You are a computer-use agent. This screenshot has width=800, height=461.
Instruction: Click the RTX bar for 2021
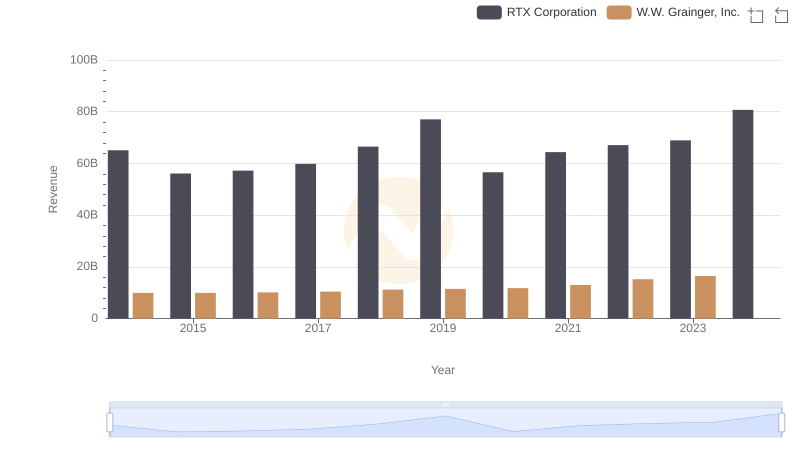click(556, 235)
